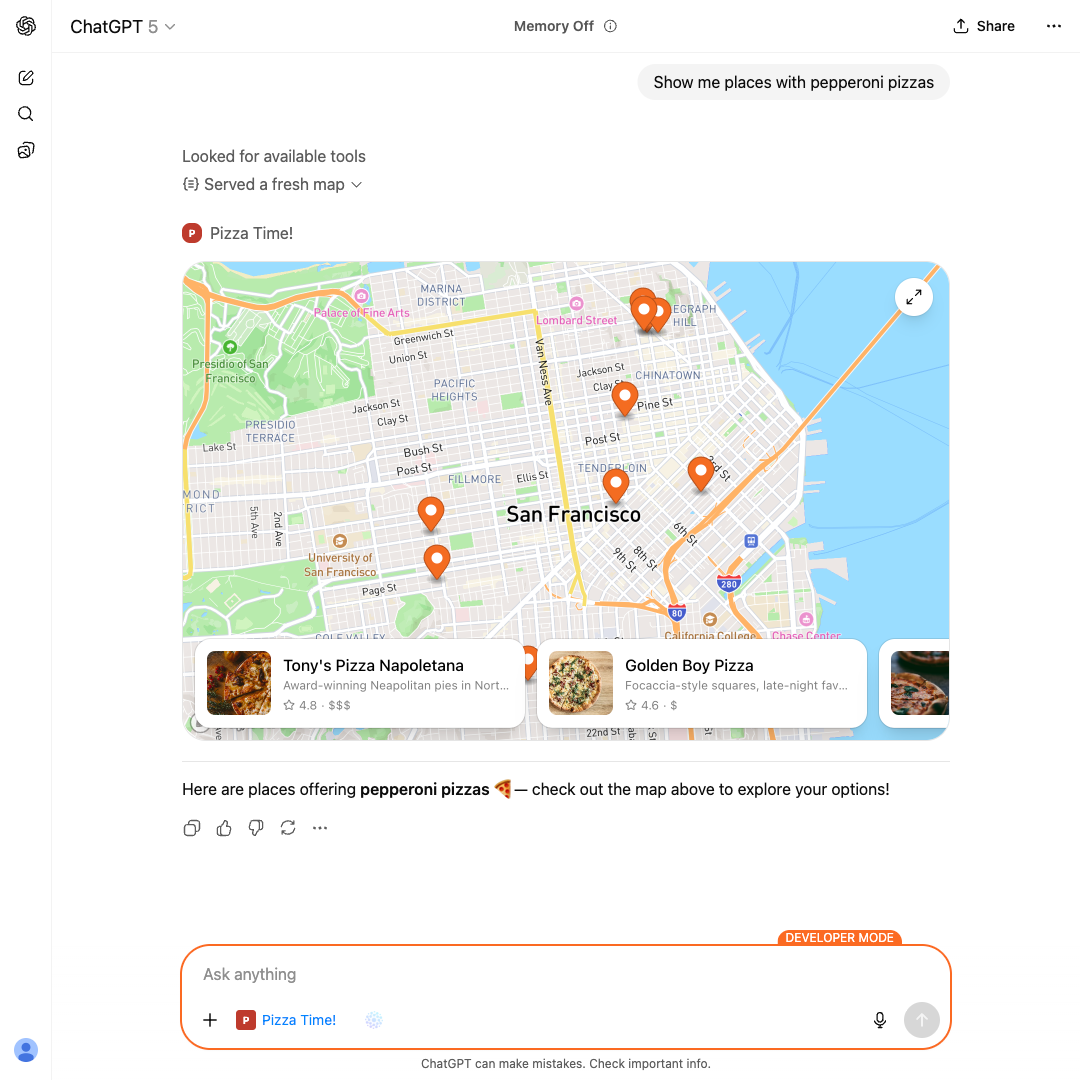The width and height of the screenshot is (1080, 1080).
Task: Open the search chats magnifier icon
Action: 25,114
